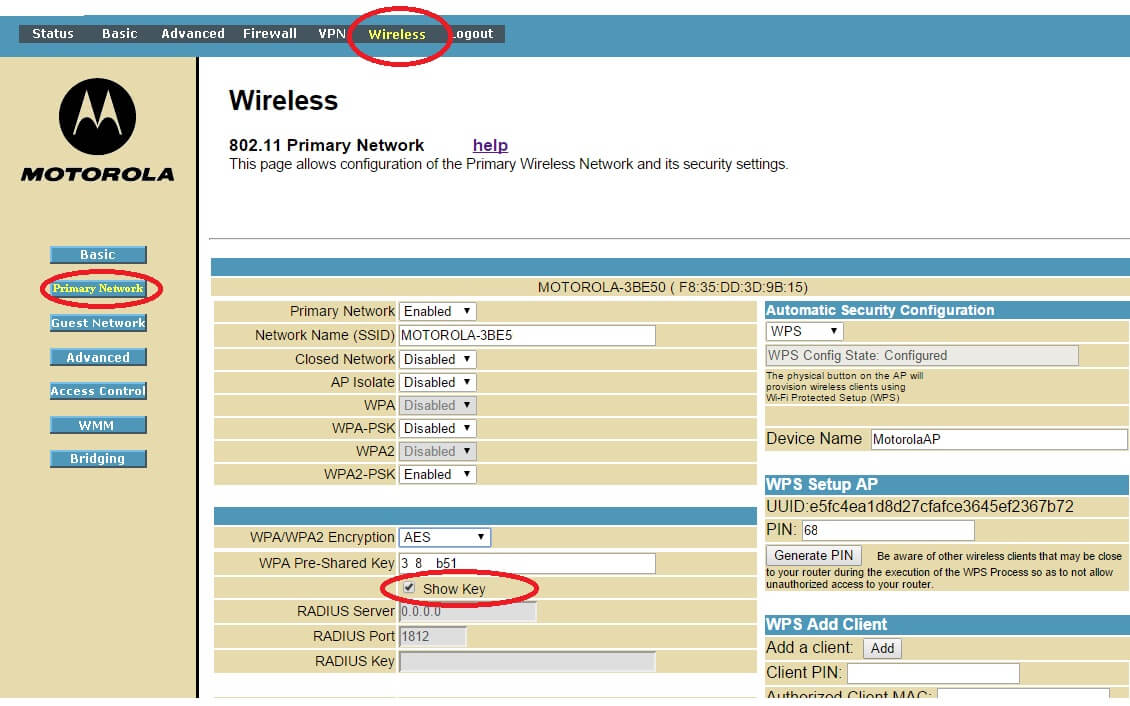Click the Automatic Security Configuration heading

[879, 310]
